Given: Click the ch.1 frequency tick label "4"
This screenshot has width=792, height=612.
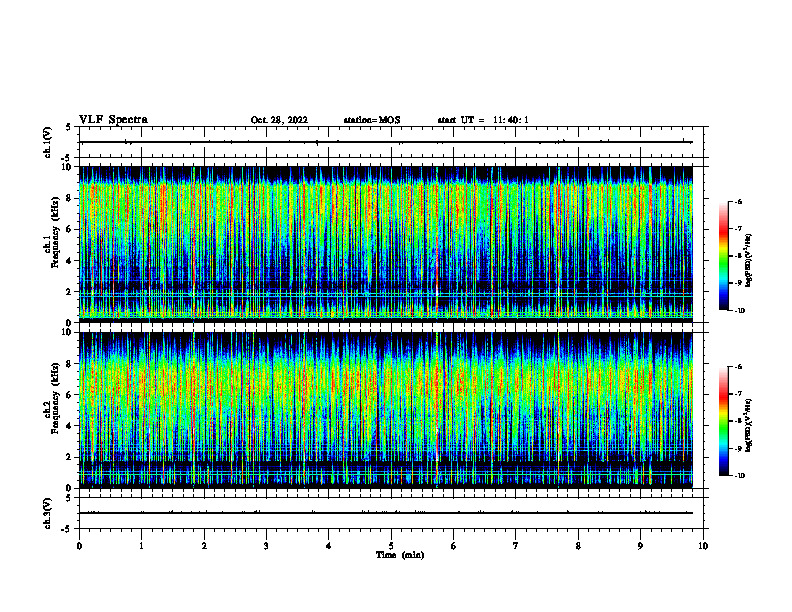Looking at the screenshot, I should tap(69, 261).
